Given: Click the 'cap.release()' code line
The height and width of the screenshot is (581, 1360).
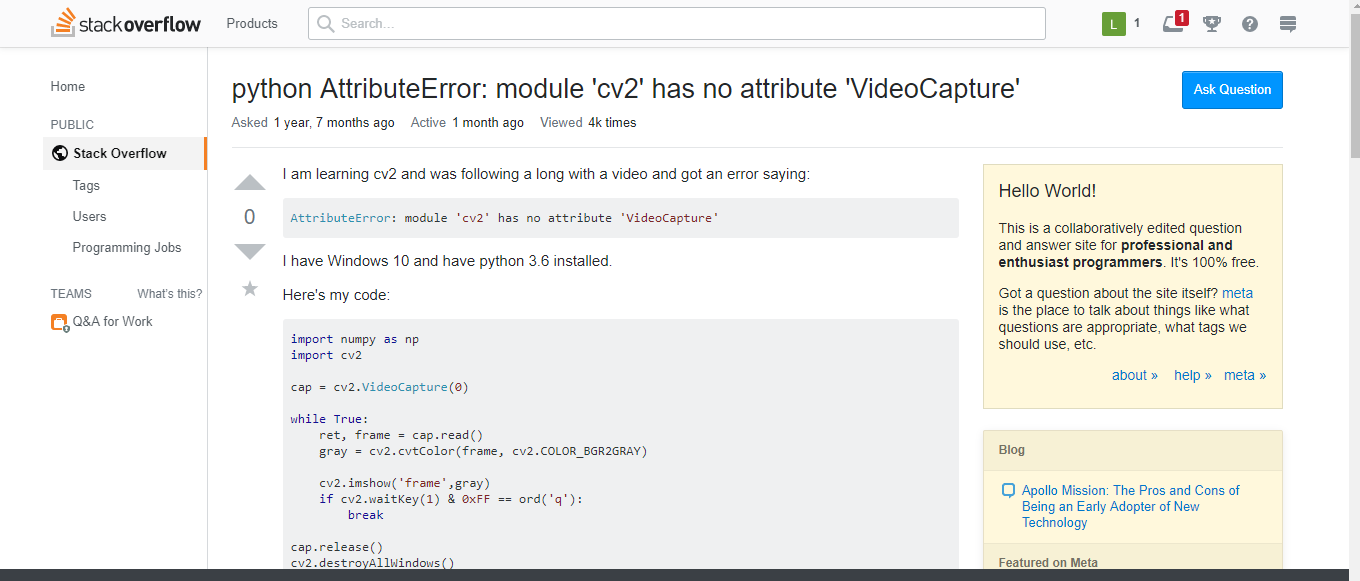Looking at the screenshot, I should coord(337,547).
